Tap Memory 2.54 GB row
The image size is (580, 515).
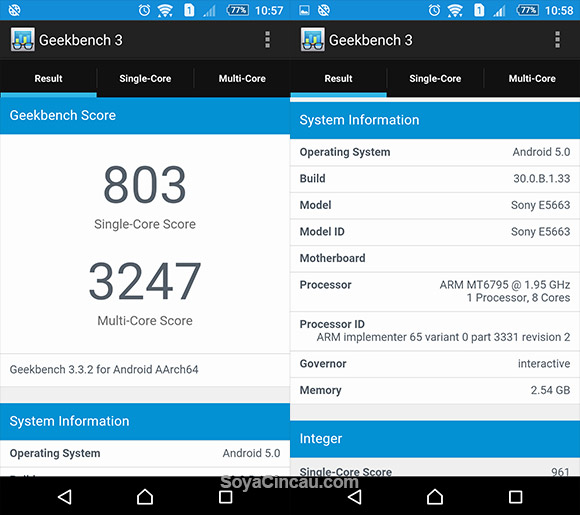(x=435, y=391)
